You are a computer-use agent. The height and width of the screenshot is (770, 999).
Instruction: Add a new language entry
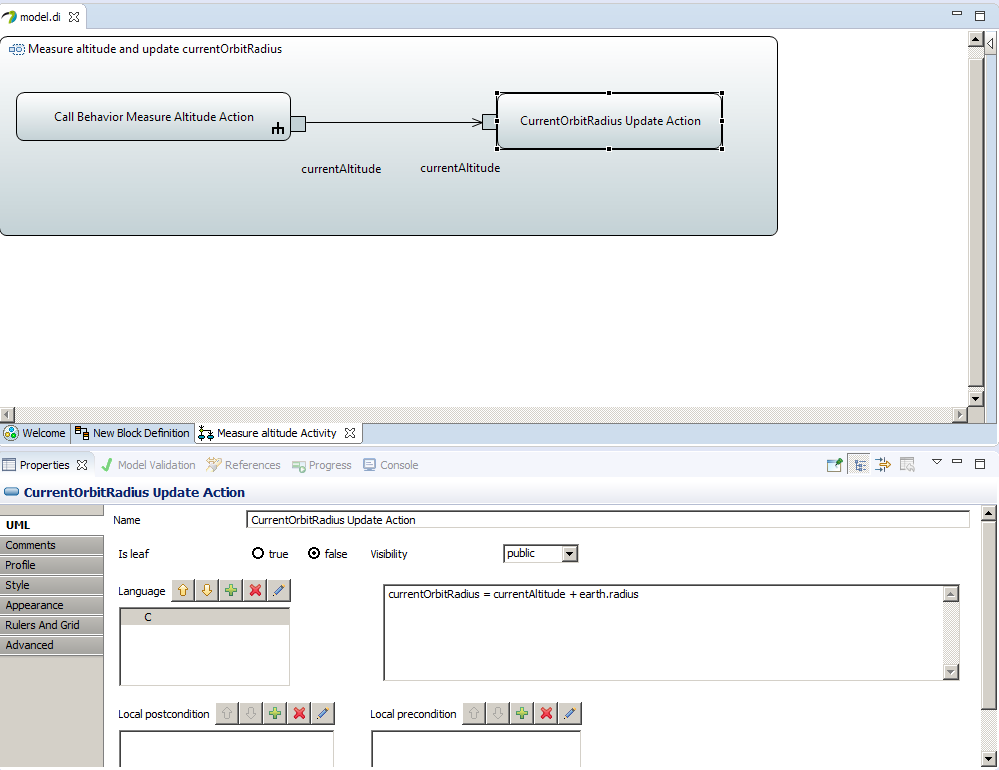tap(231, 590)
